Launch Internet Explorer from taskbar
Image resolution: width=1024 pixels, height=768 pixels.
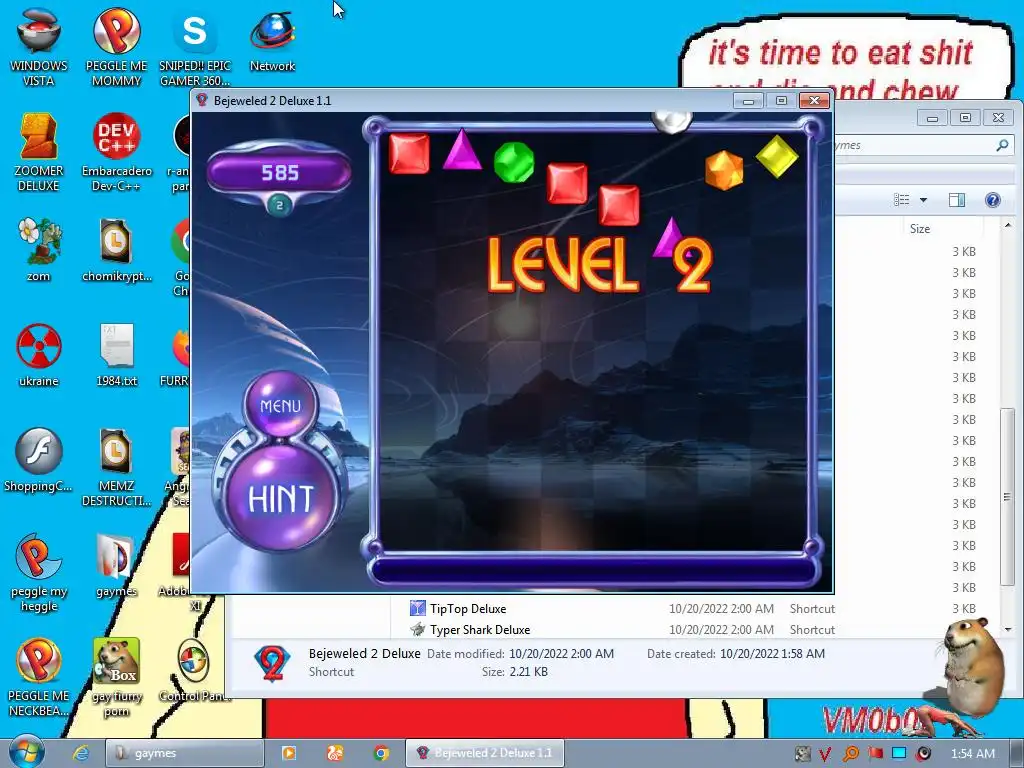(x=80, y=753)
